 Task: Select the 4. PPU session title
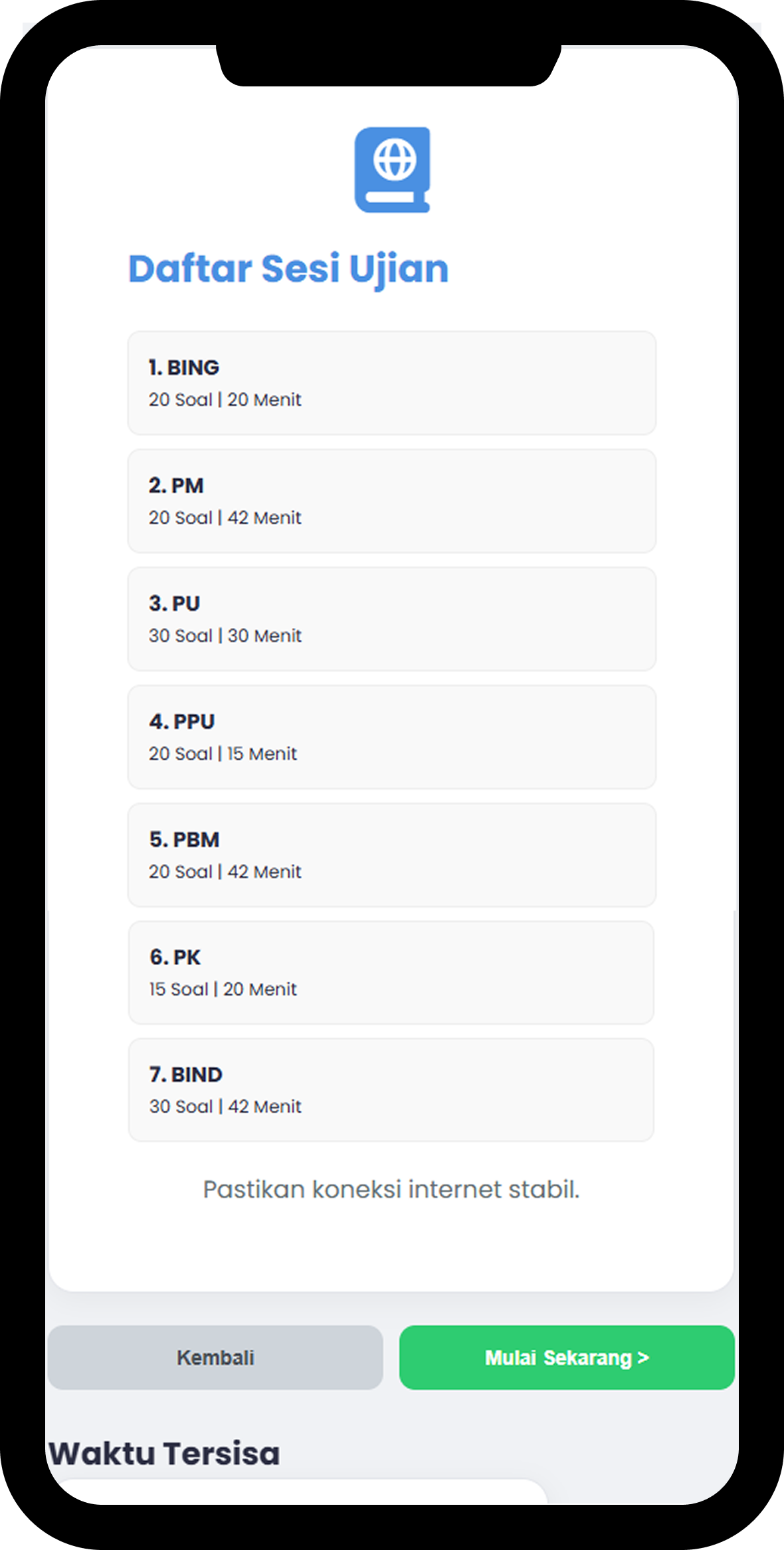point(182,722)
